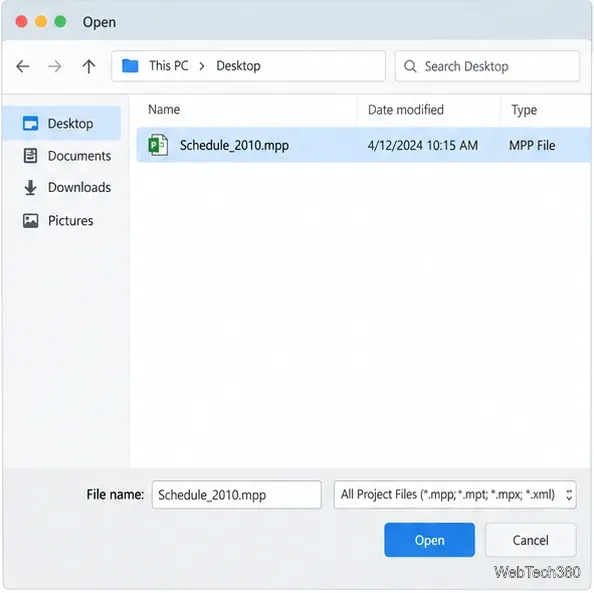
Task: Click the 'MPP File' type cell
Action: [532, 146]
